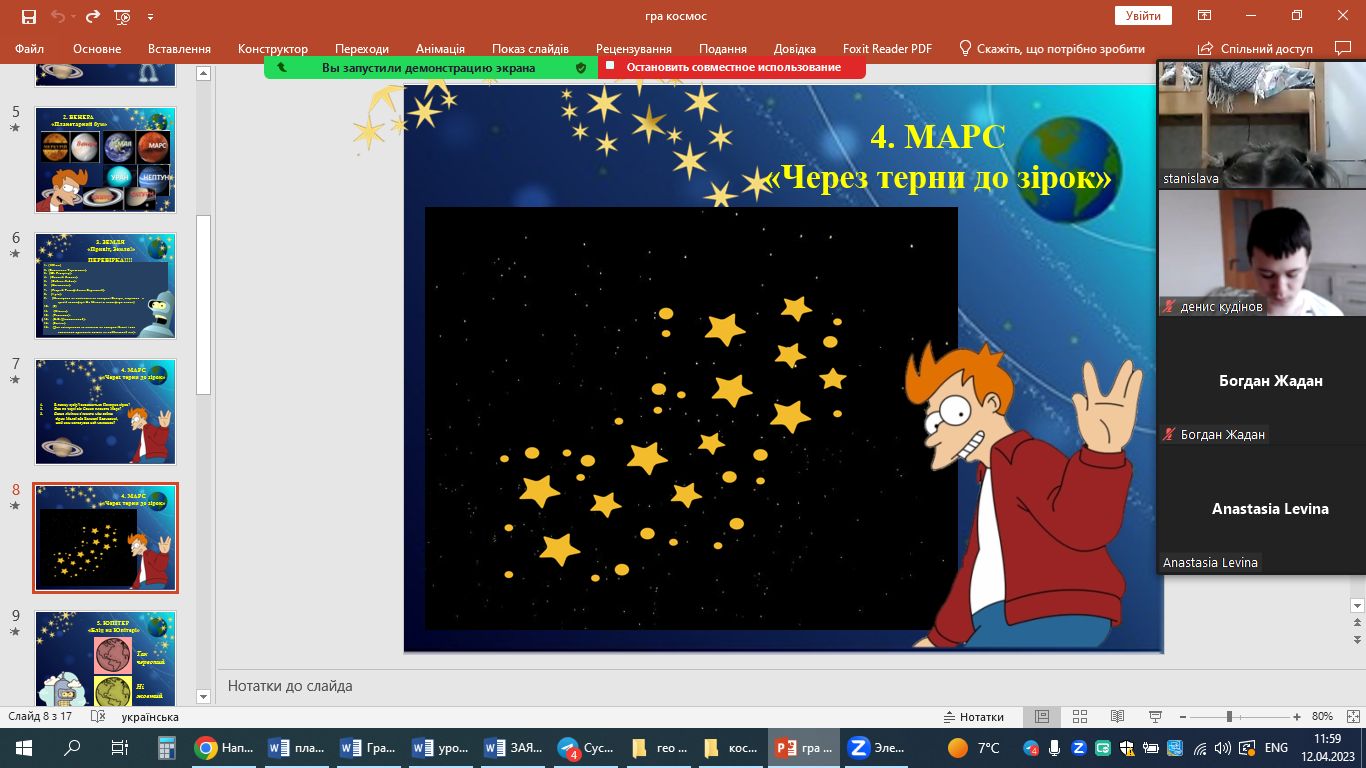Click the microphone icon in system tray
The width and height of the screenshot is (1366, 768).
[x=1054, y=747]
